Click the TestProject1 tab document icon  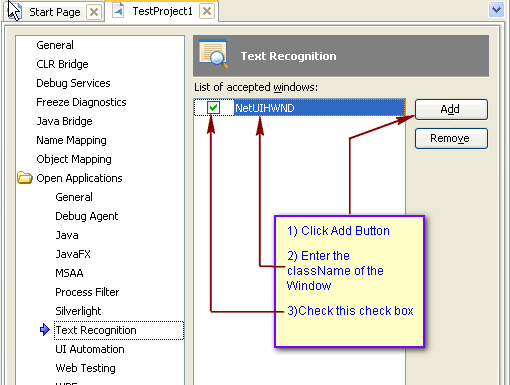118,11
